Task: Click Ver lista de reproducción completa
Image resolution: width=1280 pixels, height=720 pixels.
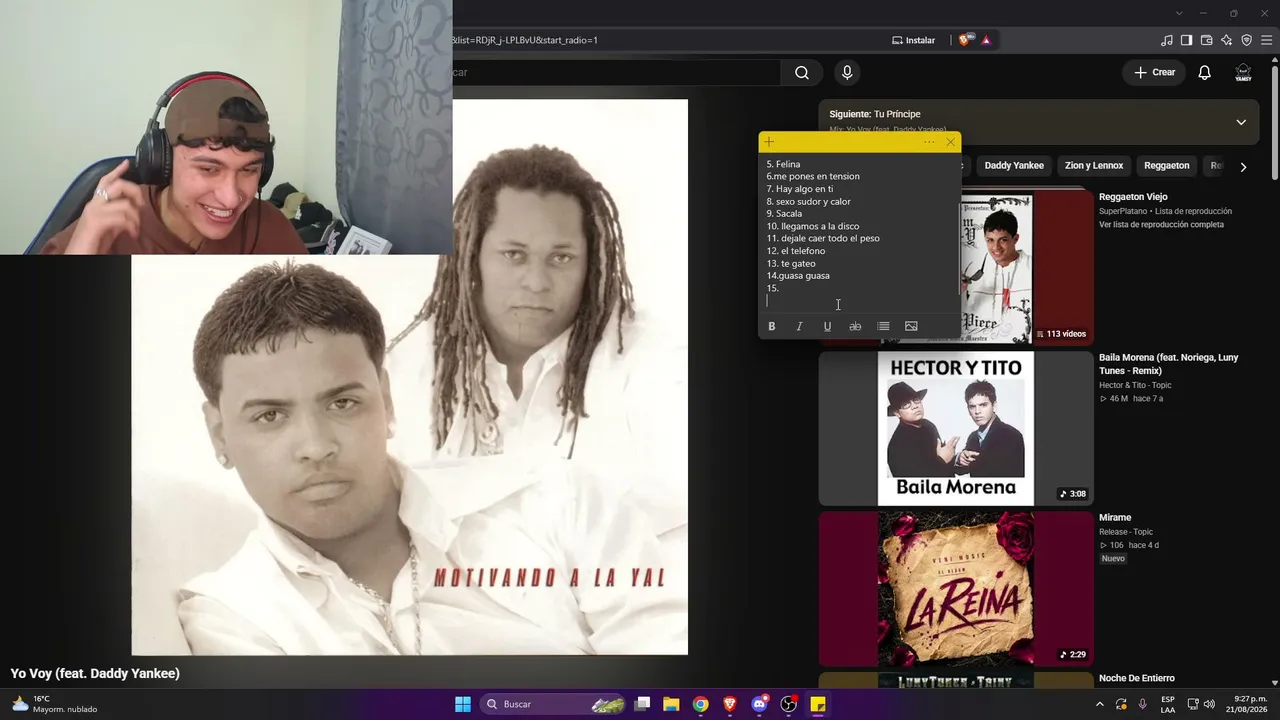Action: tap(1161, 225)
